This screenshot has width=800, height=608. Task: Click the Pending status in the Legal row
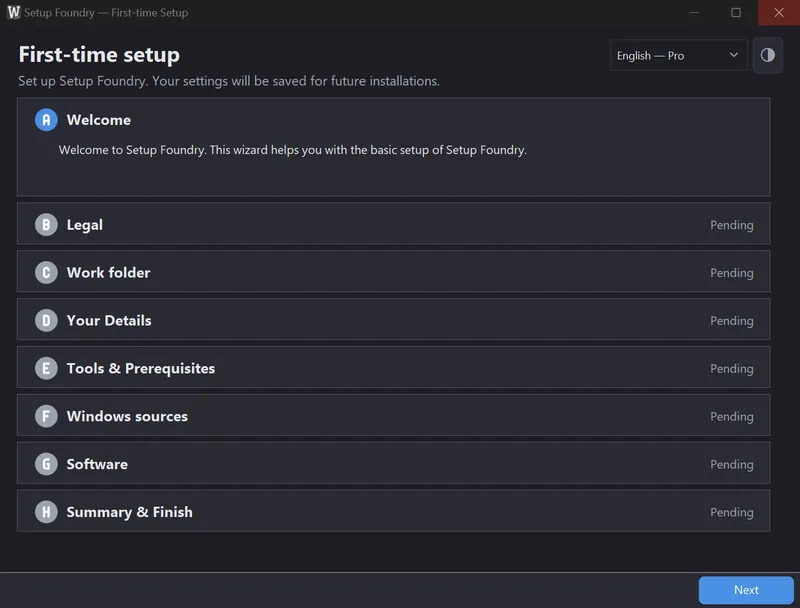pyautogui.click(x=731, y=225)
